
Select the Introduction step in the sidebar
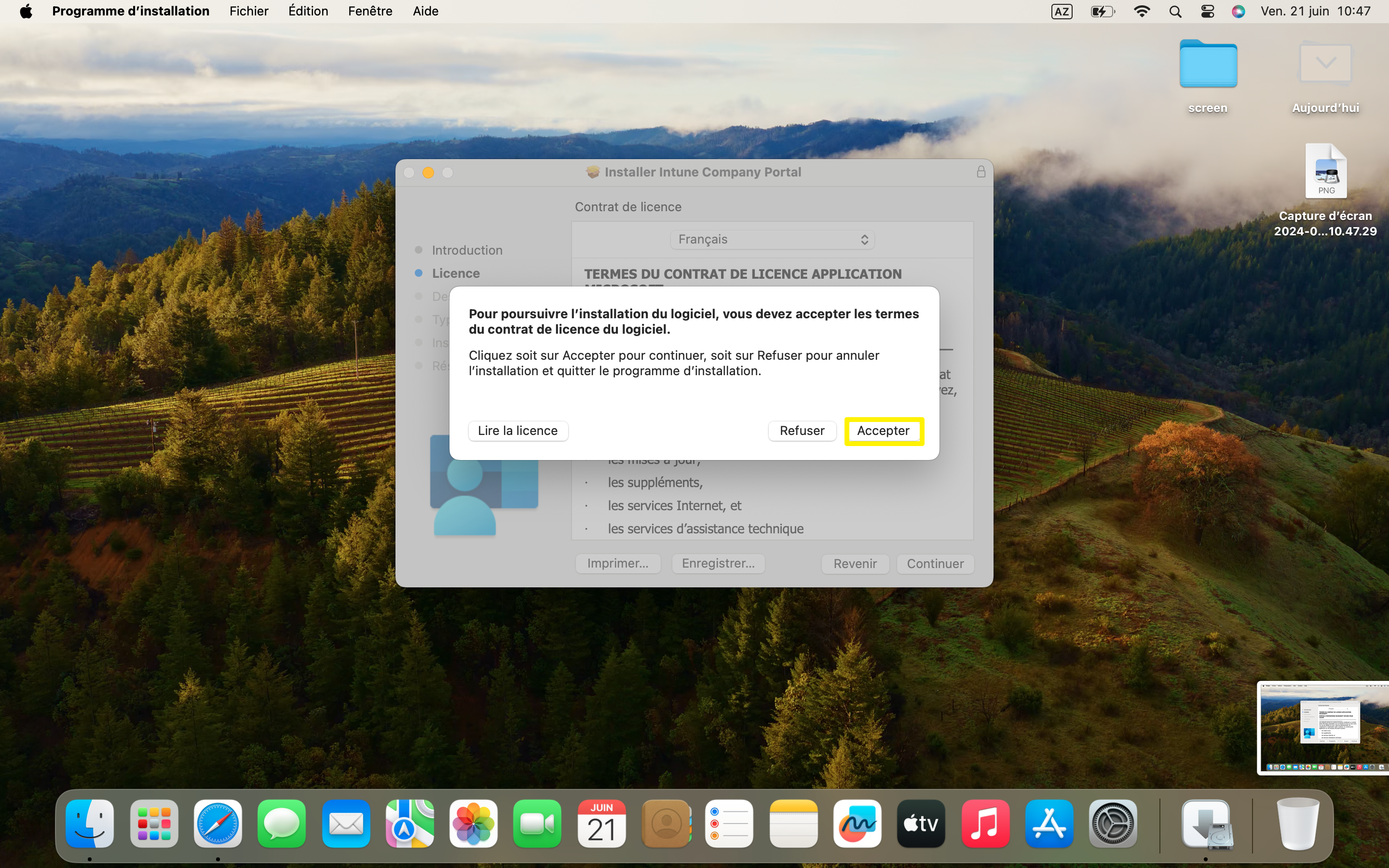coord(467,250)
